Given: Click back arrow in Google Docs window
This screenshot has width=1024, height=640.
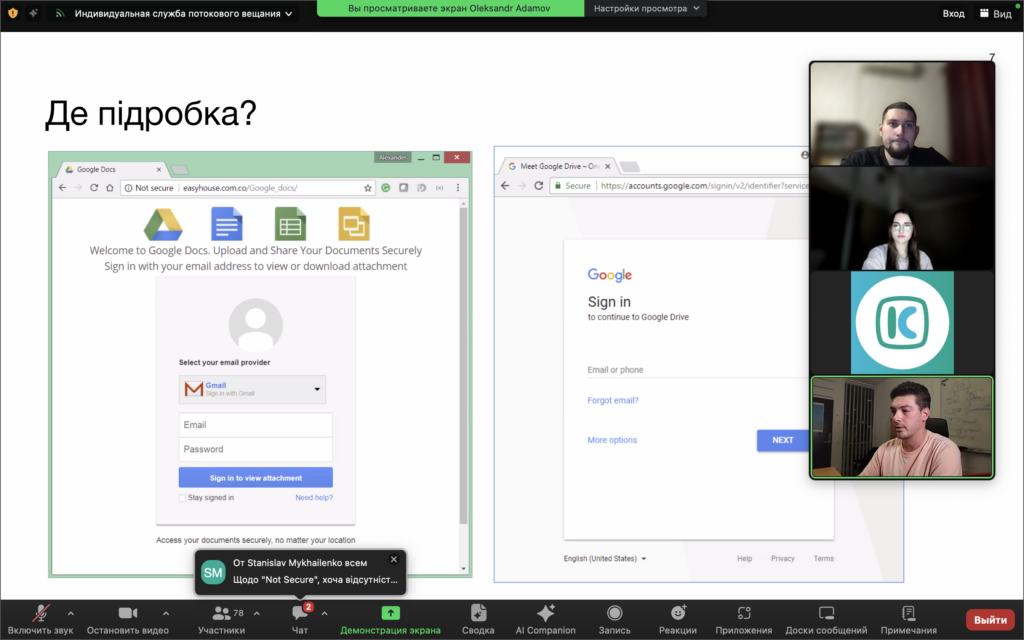Looking at the screenshot, I should pyautogui.click(x=63, y=187).
